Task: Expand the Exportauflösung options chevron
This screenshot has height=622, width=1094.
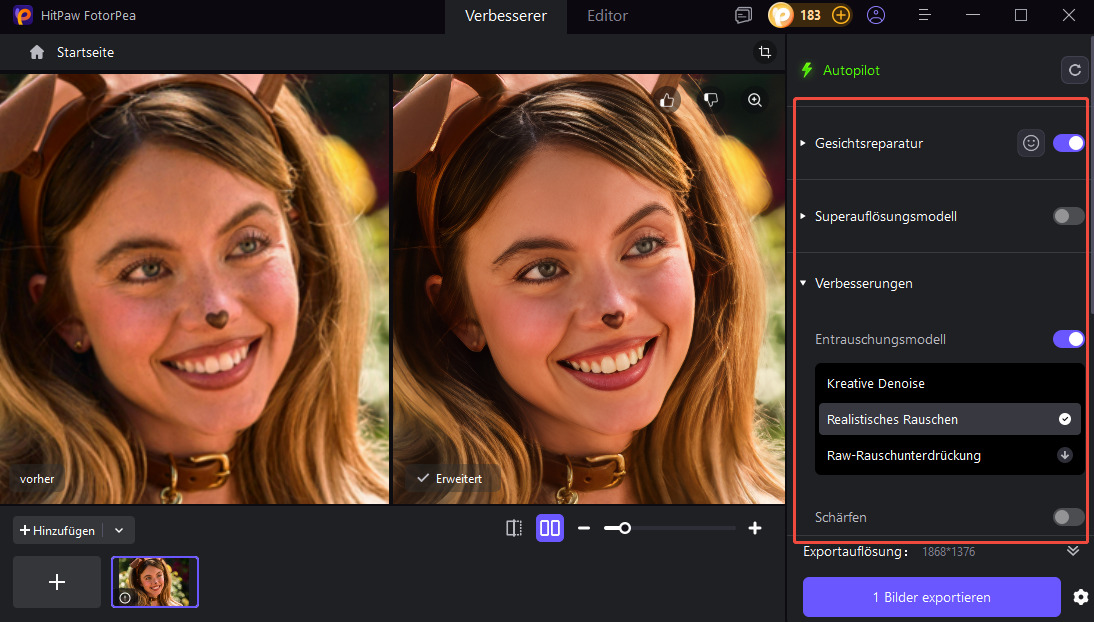Action: tap(1073, 551)
